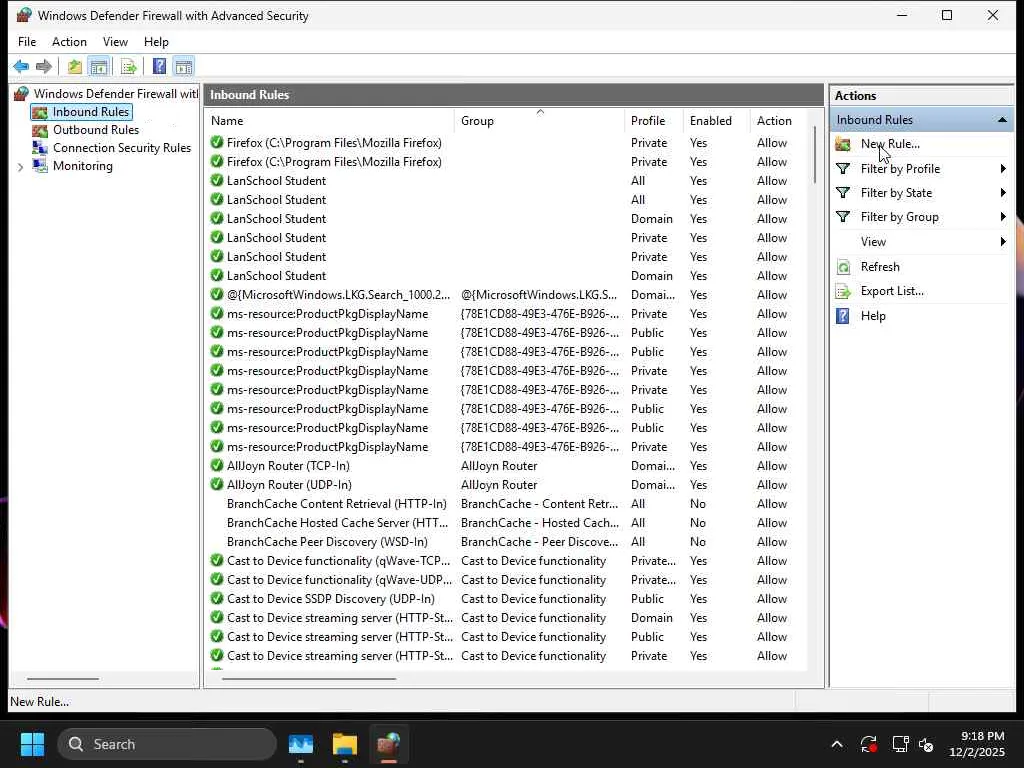
Task: Select Cast to Device SSDP Discovery (UDP-In) rule
Action: click(x=507, y=599)
